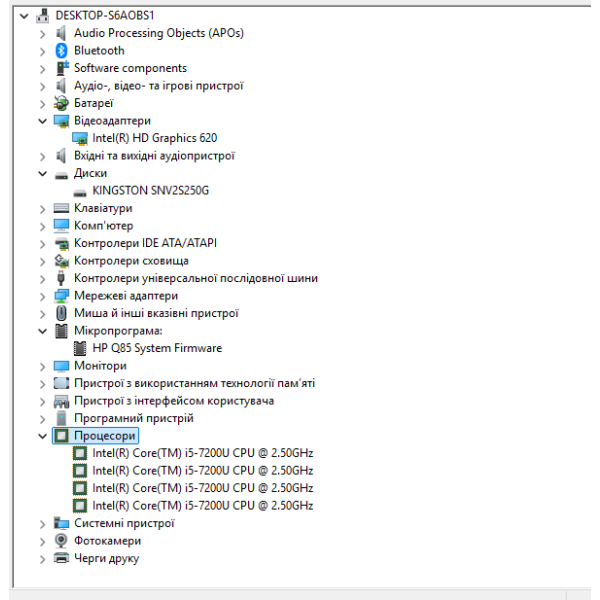Select Контролери IDE ATA/ATAPI label
Viewport: 600px width, 600px height.
tap(145, 243)
